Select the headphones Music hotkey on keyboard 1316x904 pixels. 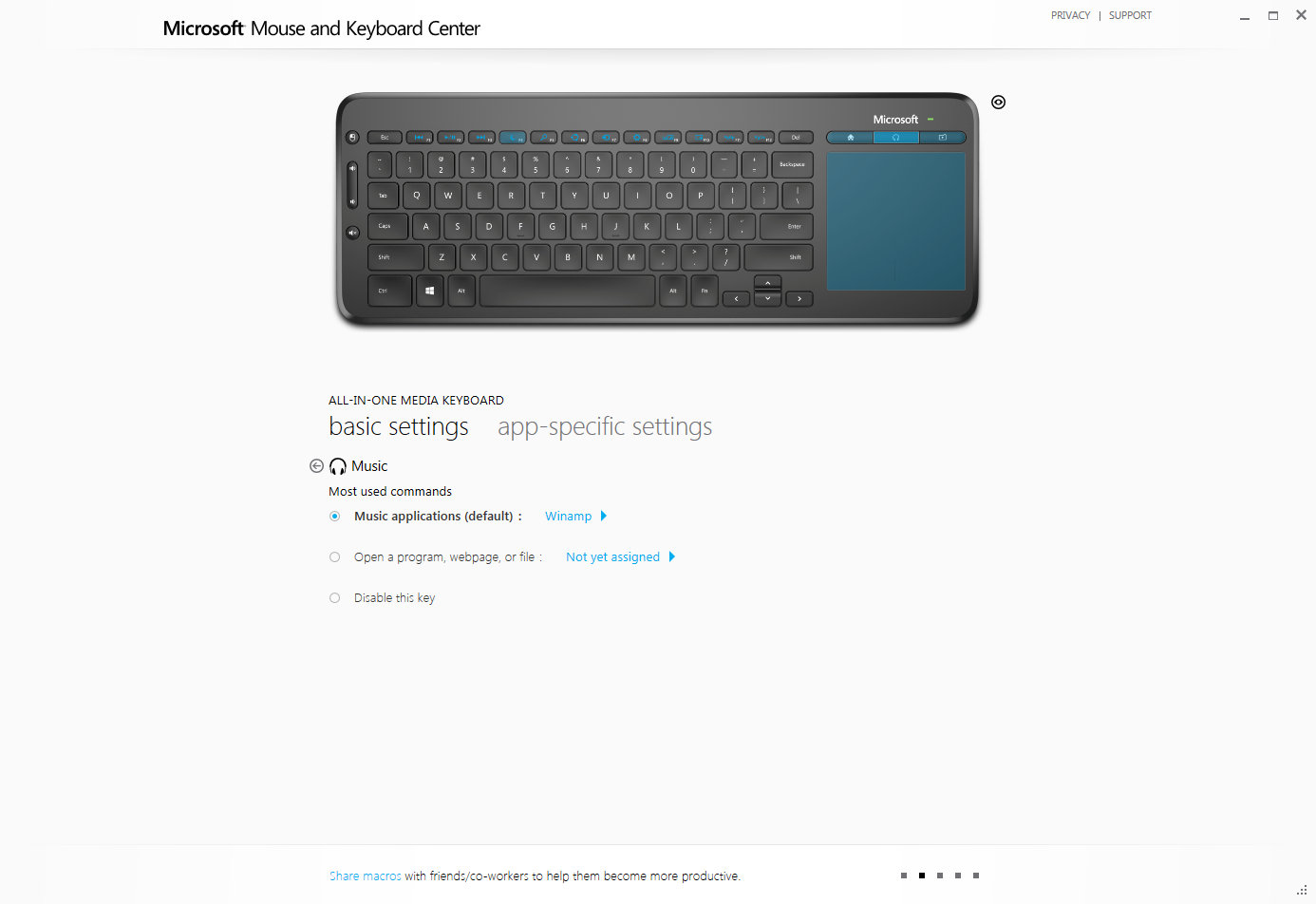pyautogui.click(x=895, y=138)
